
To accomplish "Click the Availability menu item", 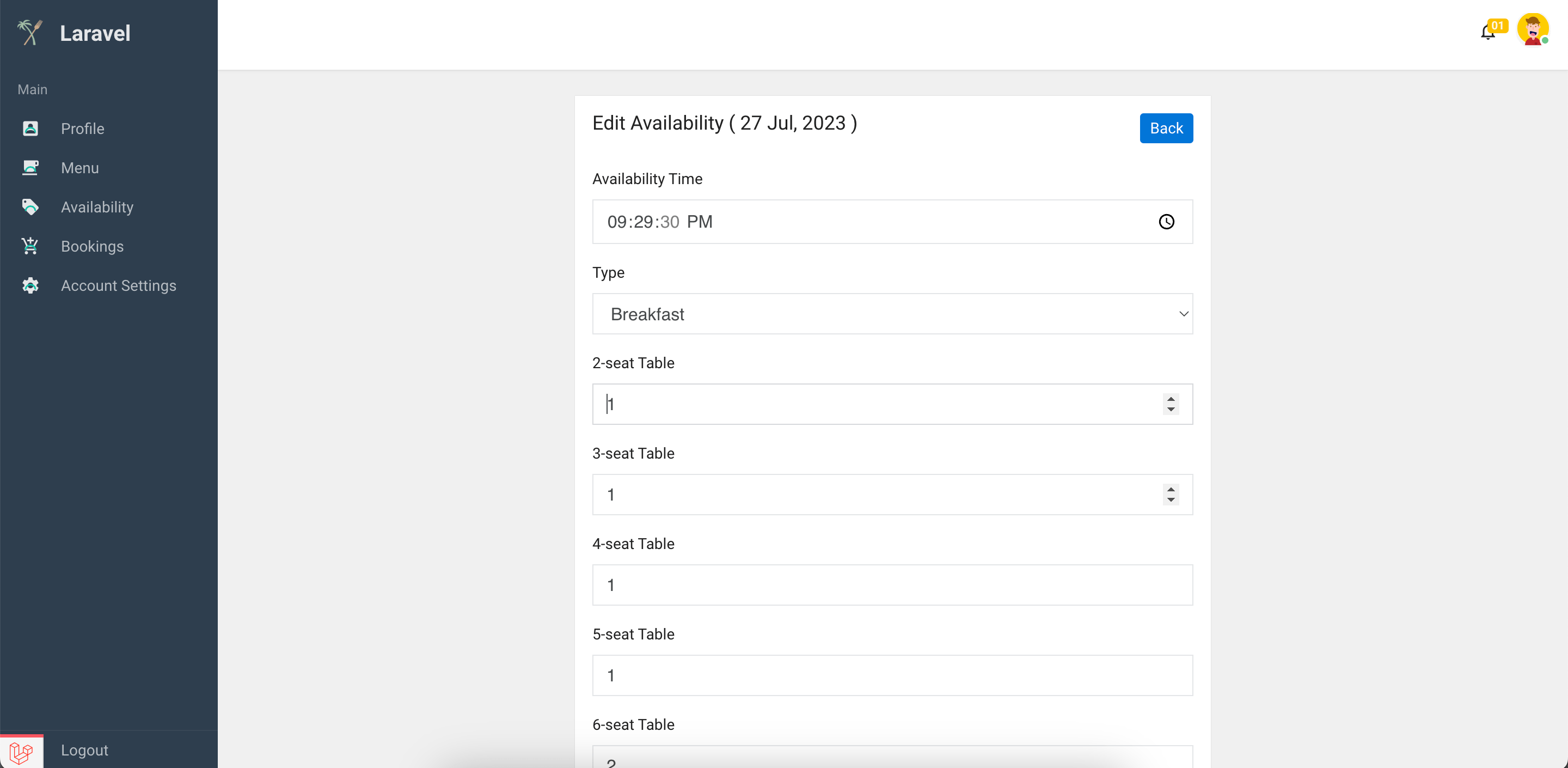I will pyautogui.click(x=97, y=207).
